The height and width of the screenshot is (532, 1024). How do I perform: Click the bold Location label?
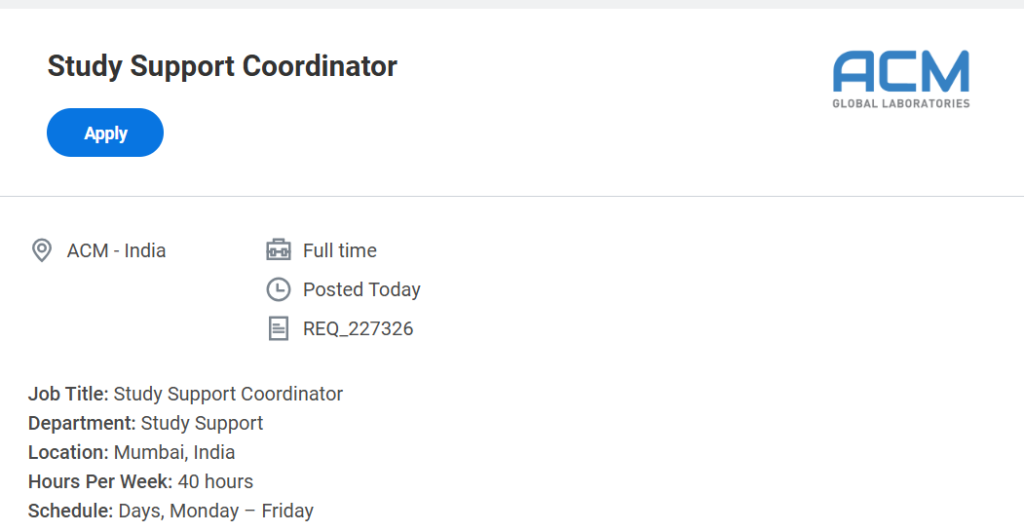[68, 452]
